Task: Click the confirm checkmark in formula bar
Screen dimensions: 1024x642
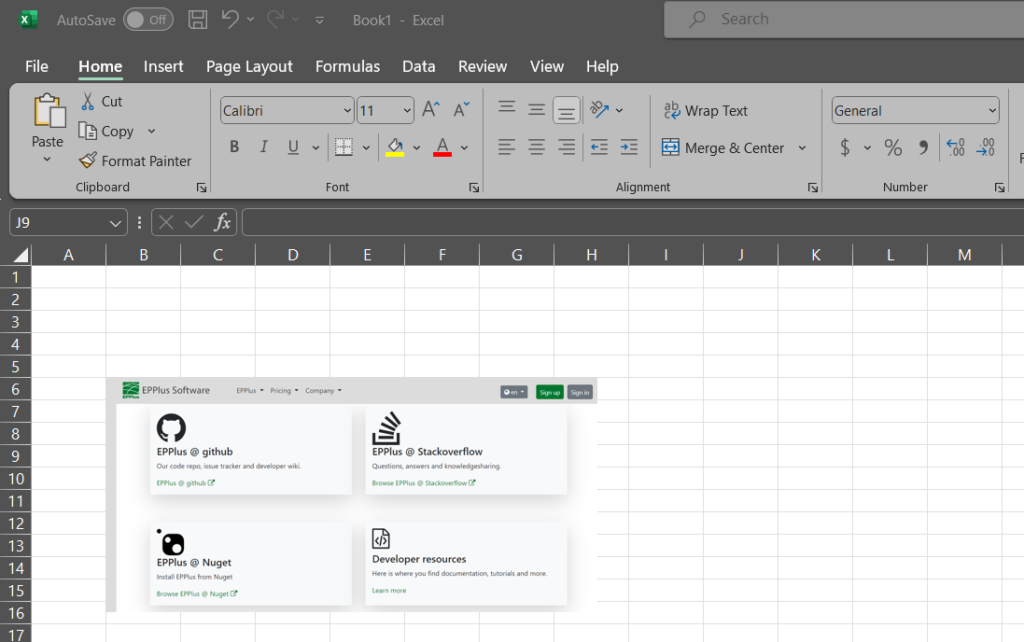Action: pyautogui.click(x=194, y=223)
